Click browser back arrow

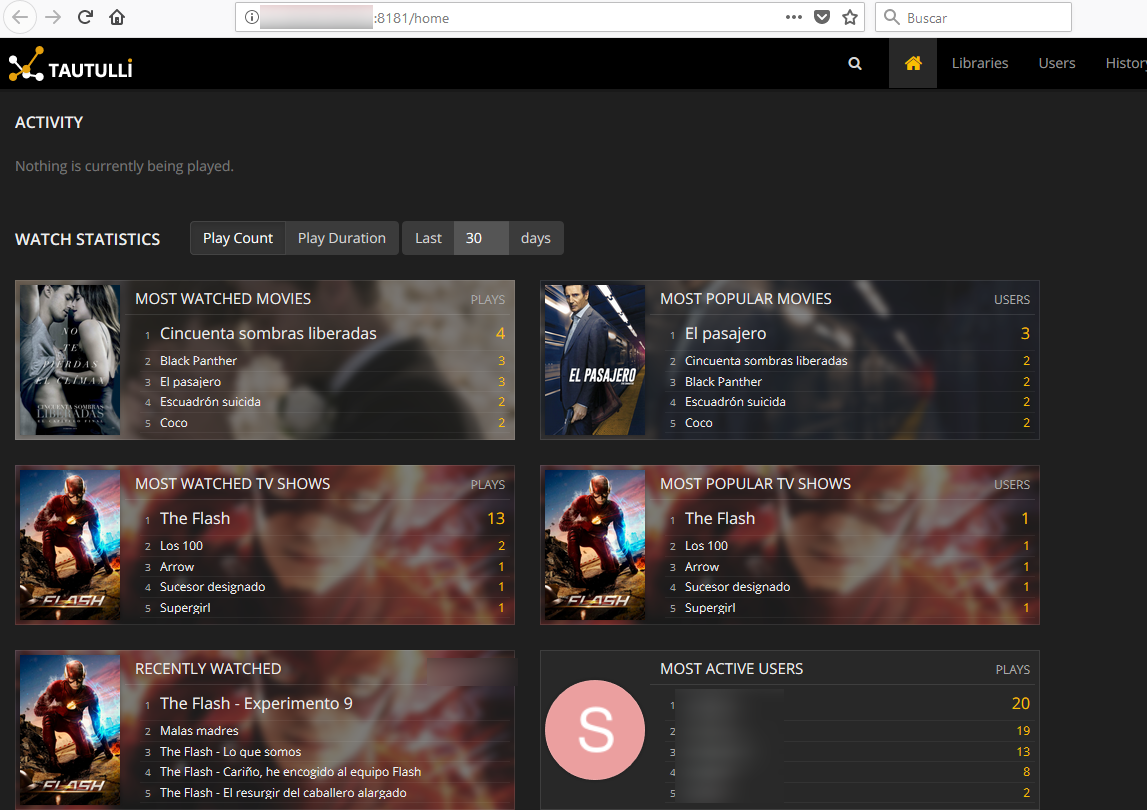click(x=20, y=18)
